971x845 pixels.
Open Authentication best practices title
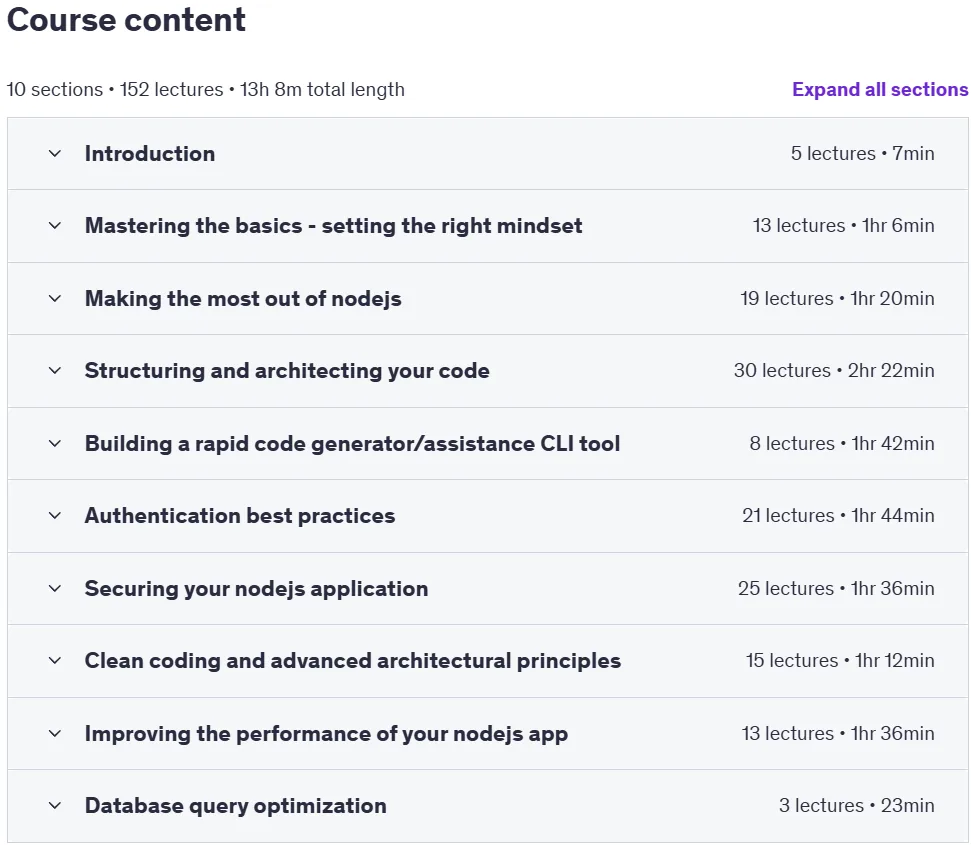click(x=240, y=516)
